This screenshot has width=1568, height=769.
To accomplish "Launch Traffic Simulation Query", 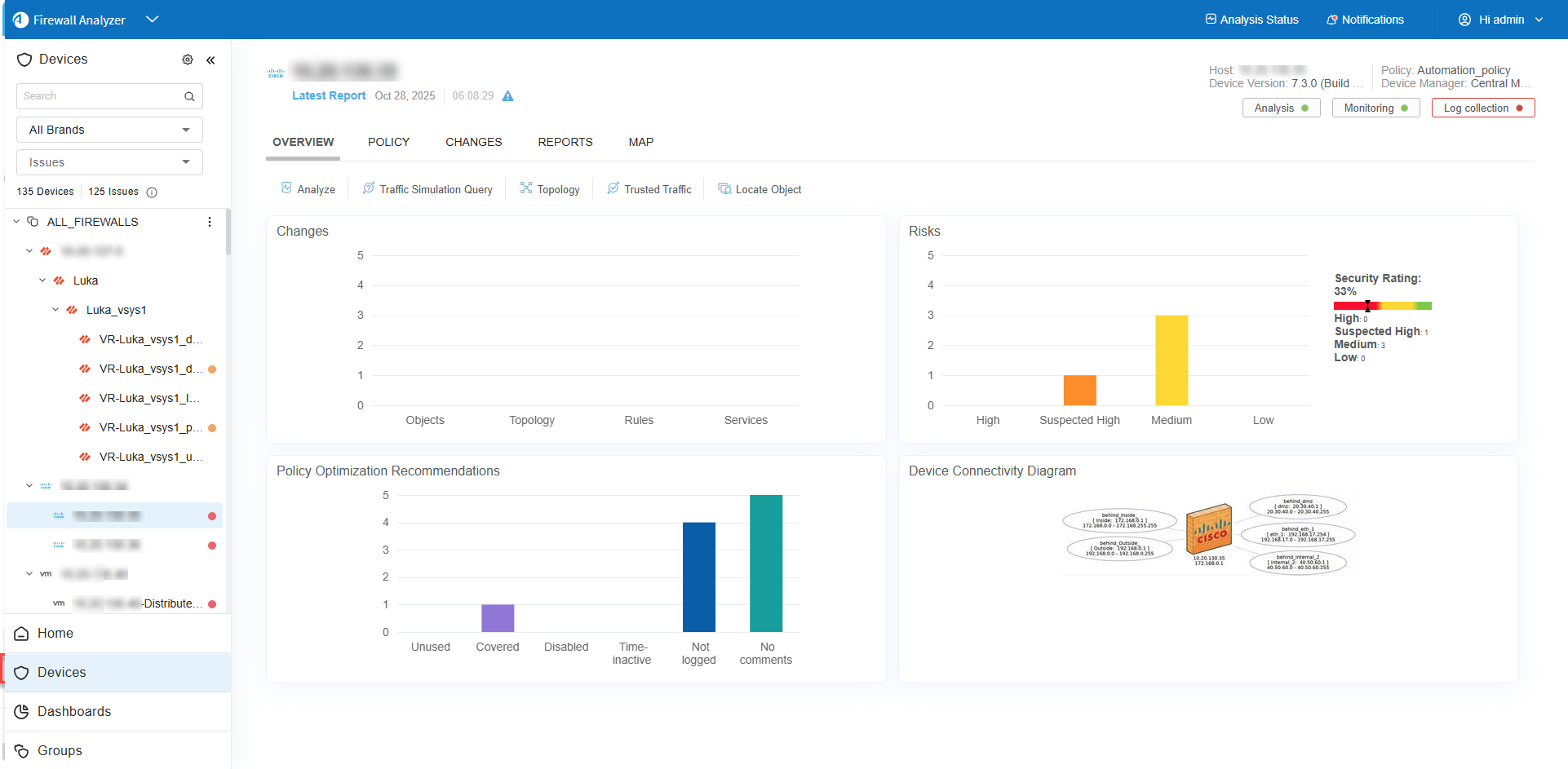I will pyautogui.click(x=427, y=189).
